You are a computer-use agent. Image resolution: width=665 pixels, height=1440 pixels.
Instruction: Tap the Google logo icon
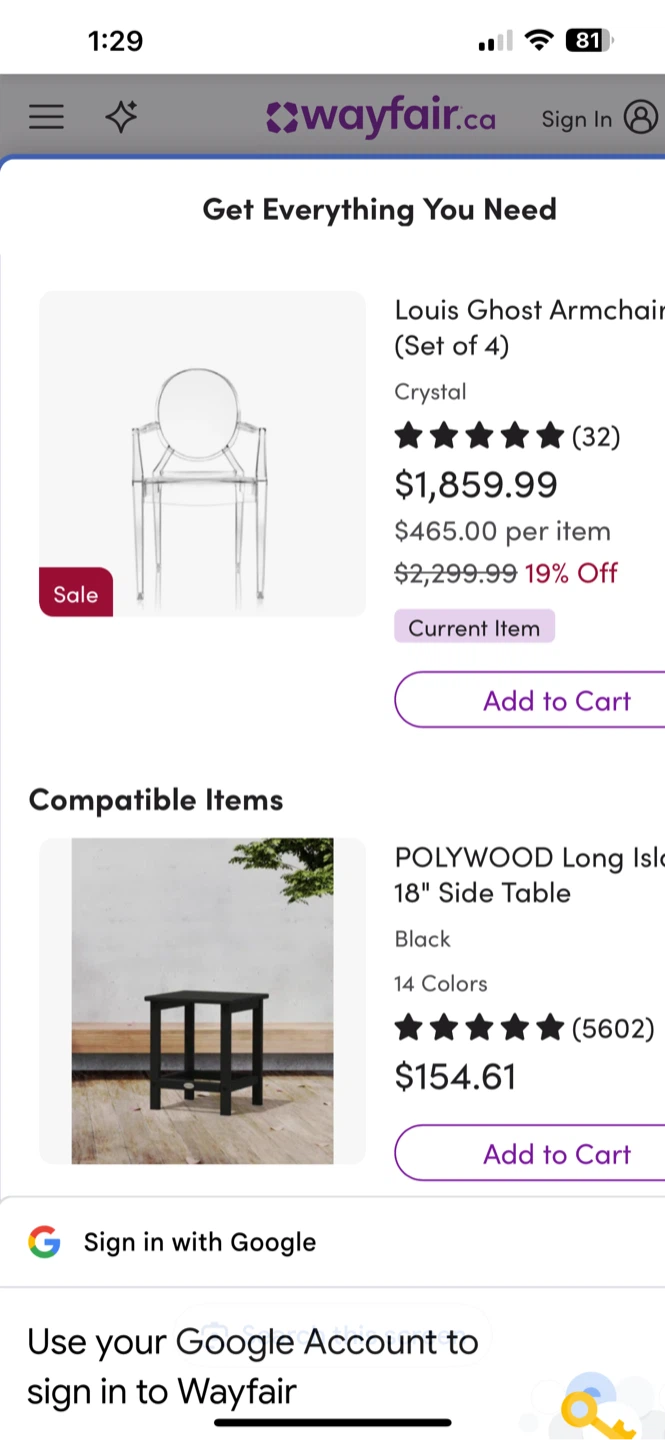pyautogui.click(x=44, y=1242)
